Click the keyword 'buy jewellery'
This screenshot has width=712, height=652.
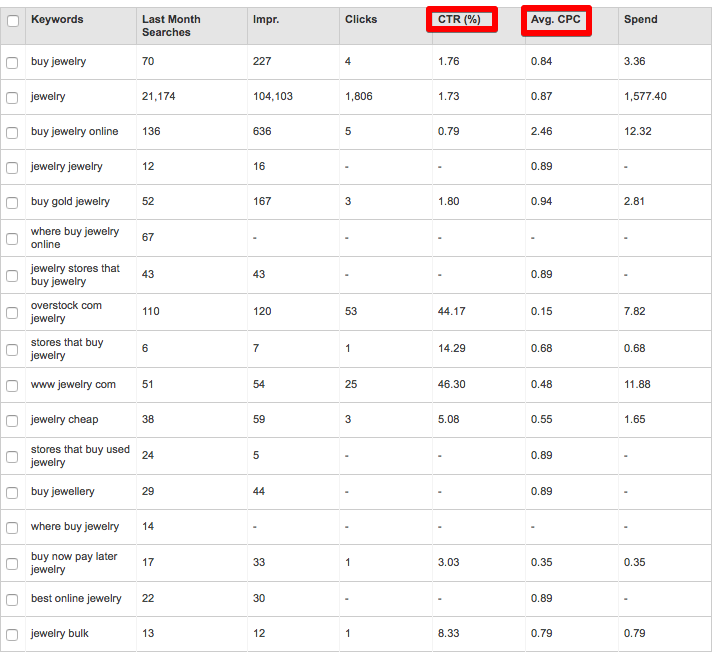(63, 492)
